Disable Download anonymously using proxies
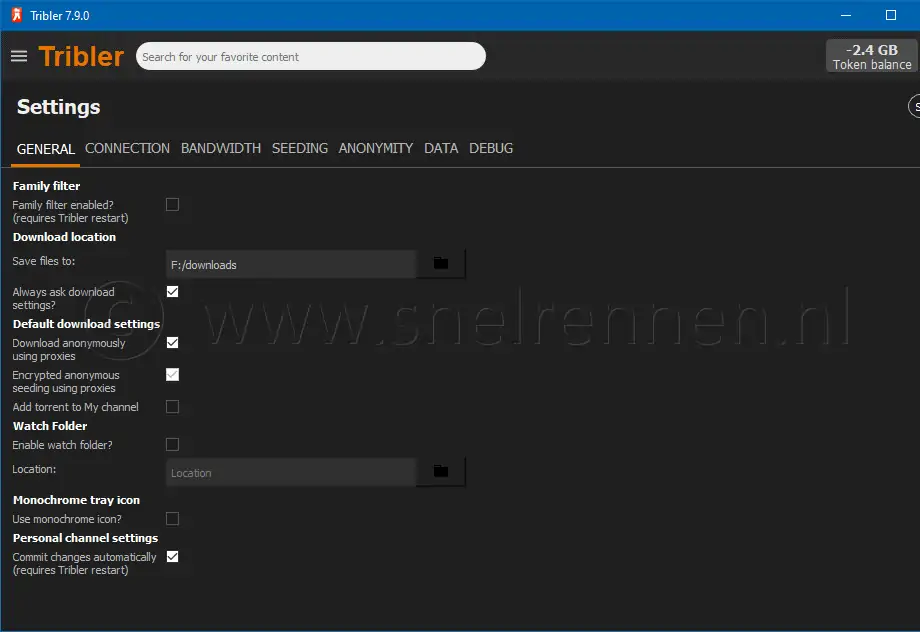The height and width of the screenshot is (632, 920). (x=172, y=343)
